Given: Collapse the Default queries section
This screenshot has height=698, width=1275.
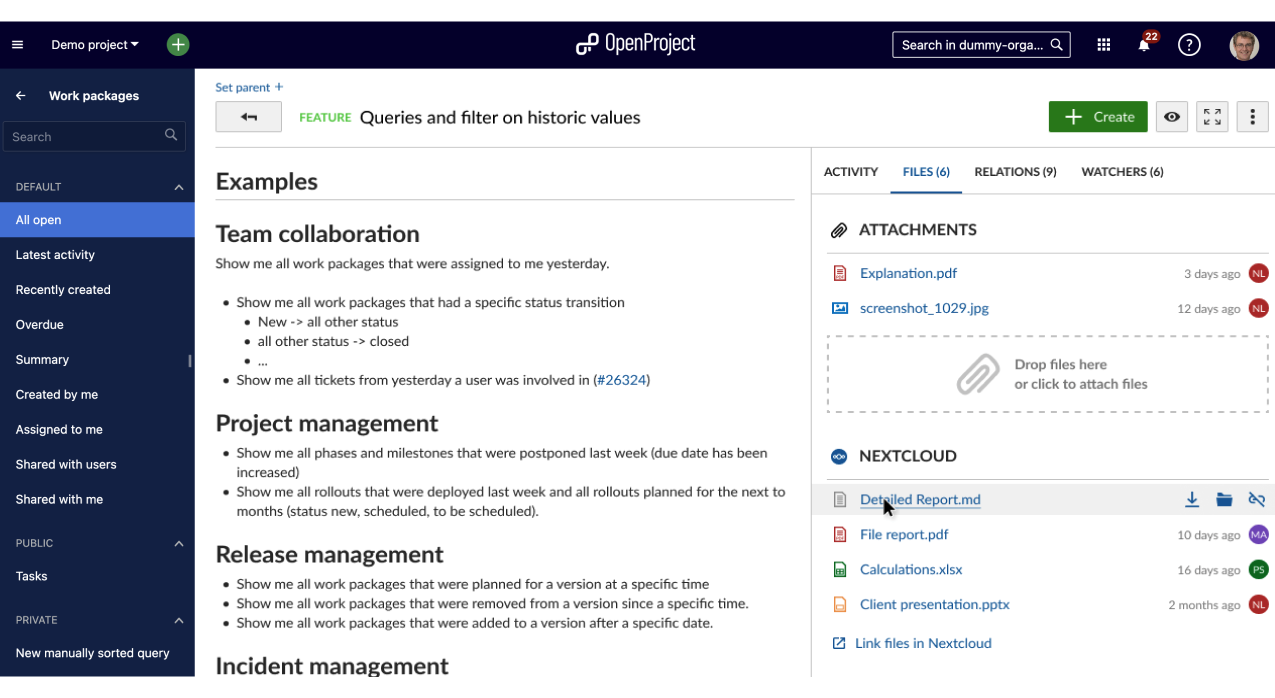Looking at the screenshot, I should tap(179, 187).
